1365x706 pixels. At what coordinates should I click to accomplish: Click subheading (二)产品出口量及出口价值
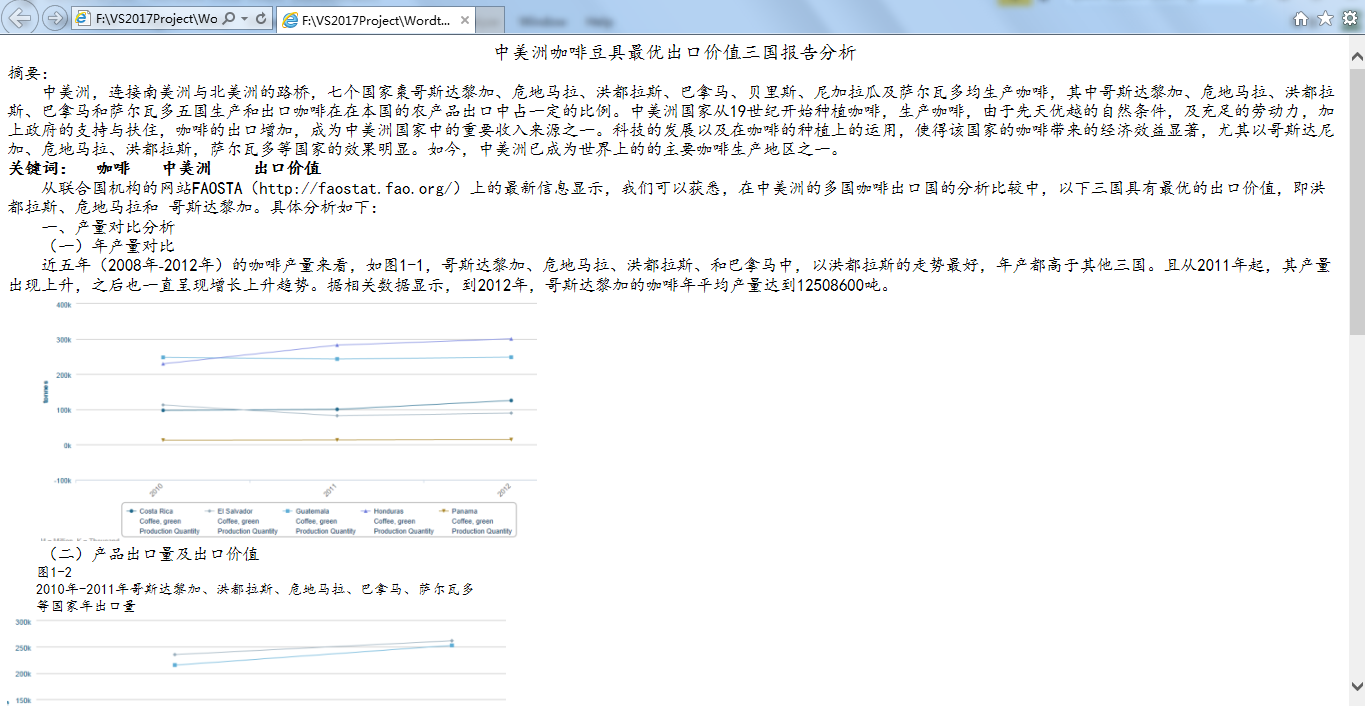154,553
